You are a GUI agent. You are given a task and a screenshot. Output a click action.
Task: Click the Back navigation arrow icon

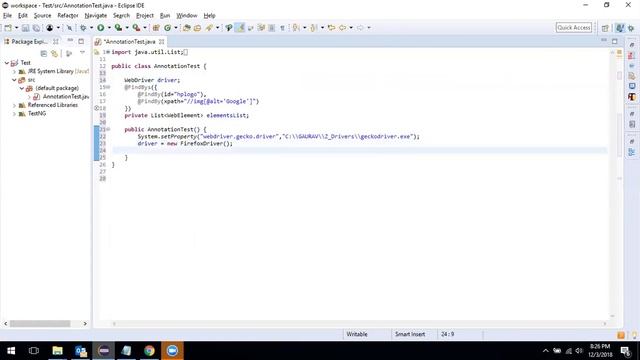(343, 28)
